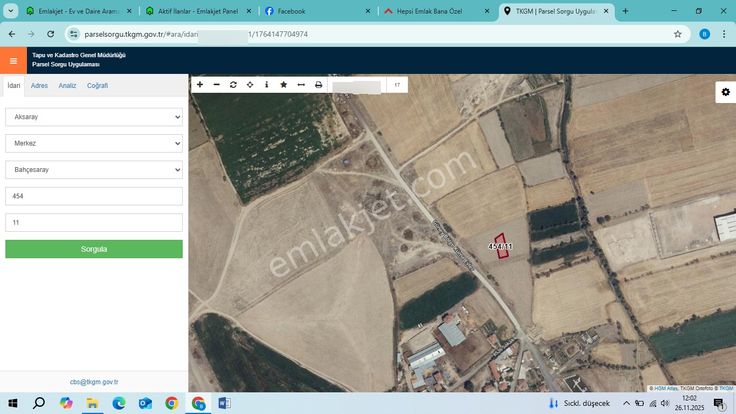Bookmark this page with star icon
The image size is (736, 414).
click(x=677, y=34)
